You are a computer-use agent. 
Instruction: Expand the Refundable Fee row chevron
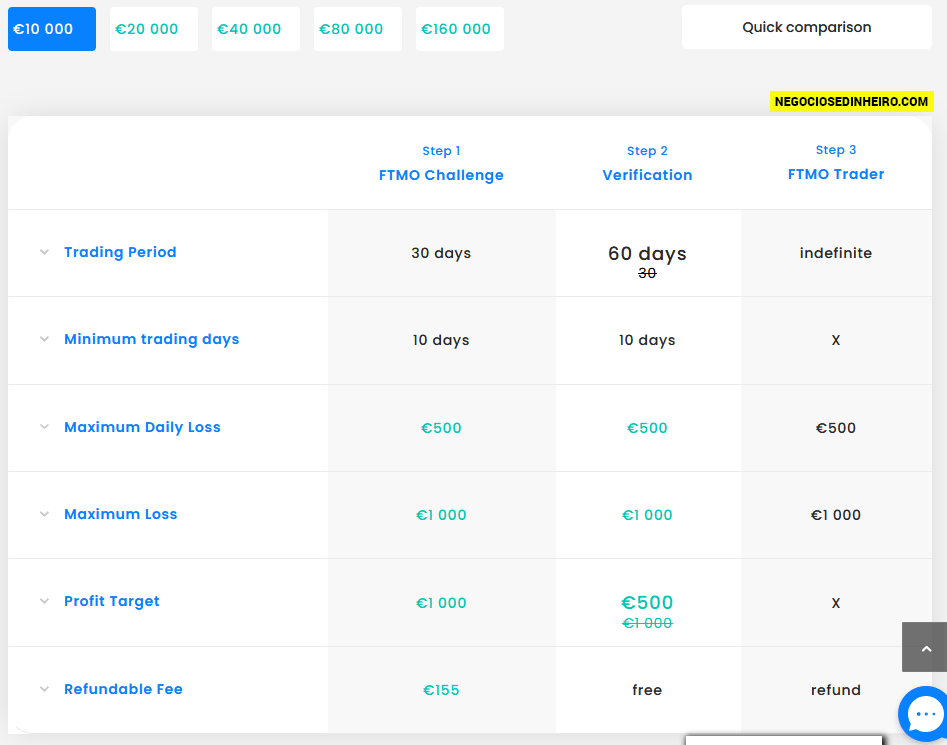click(x=44, y=689)
